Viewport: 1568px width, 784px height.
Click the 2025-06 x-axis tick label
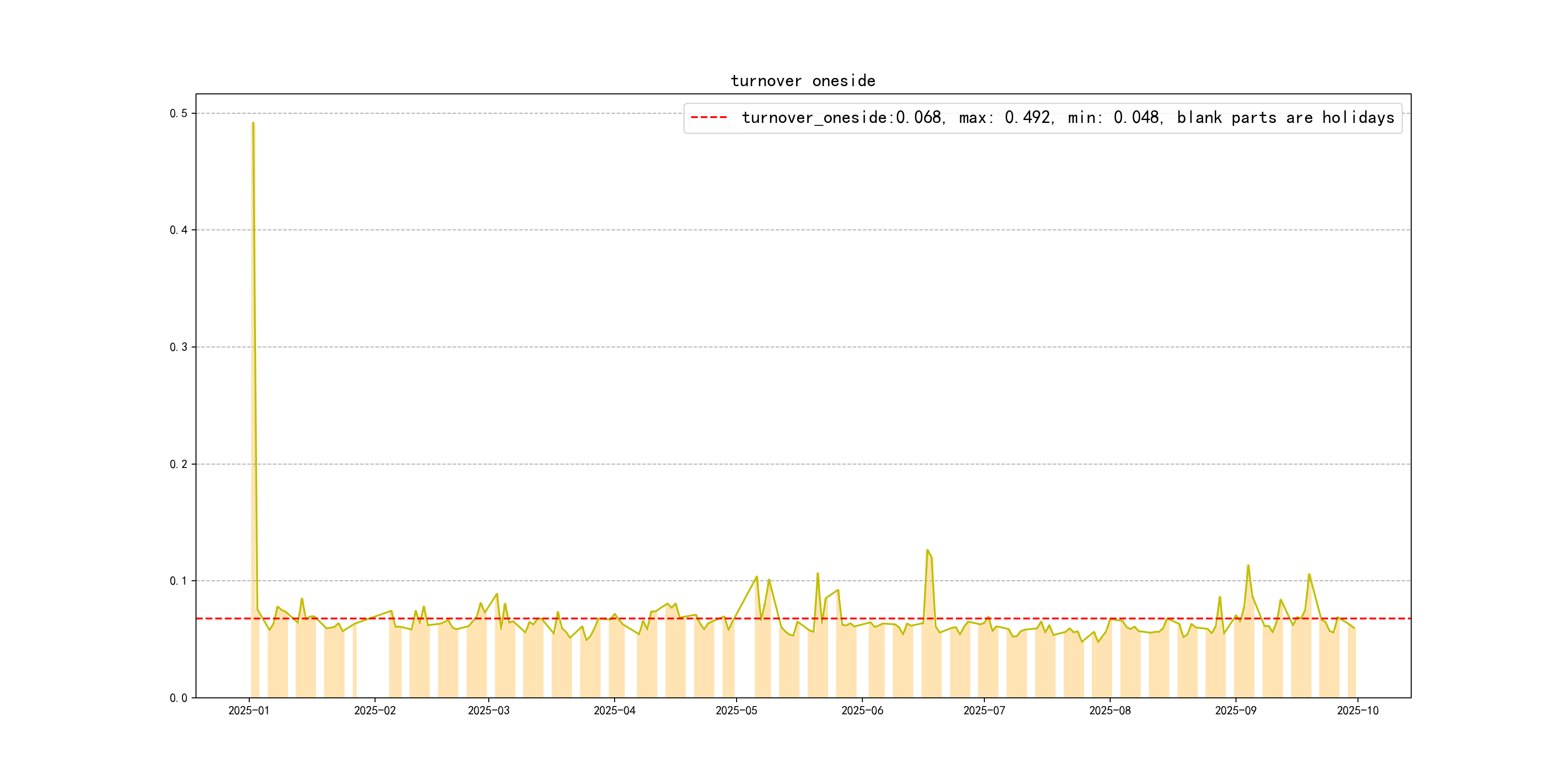pyautogui.click(x=862, y=710)
